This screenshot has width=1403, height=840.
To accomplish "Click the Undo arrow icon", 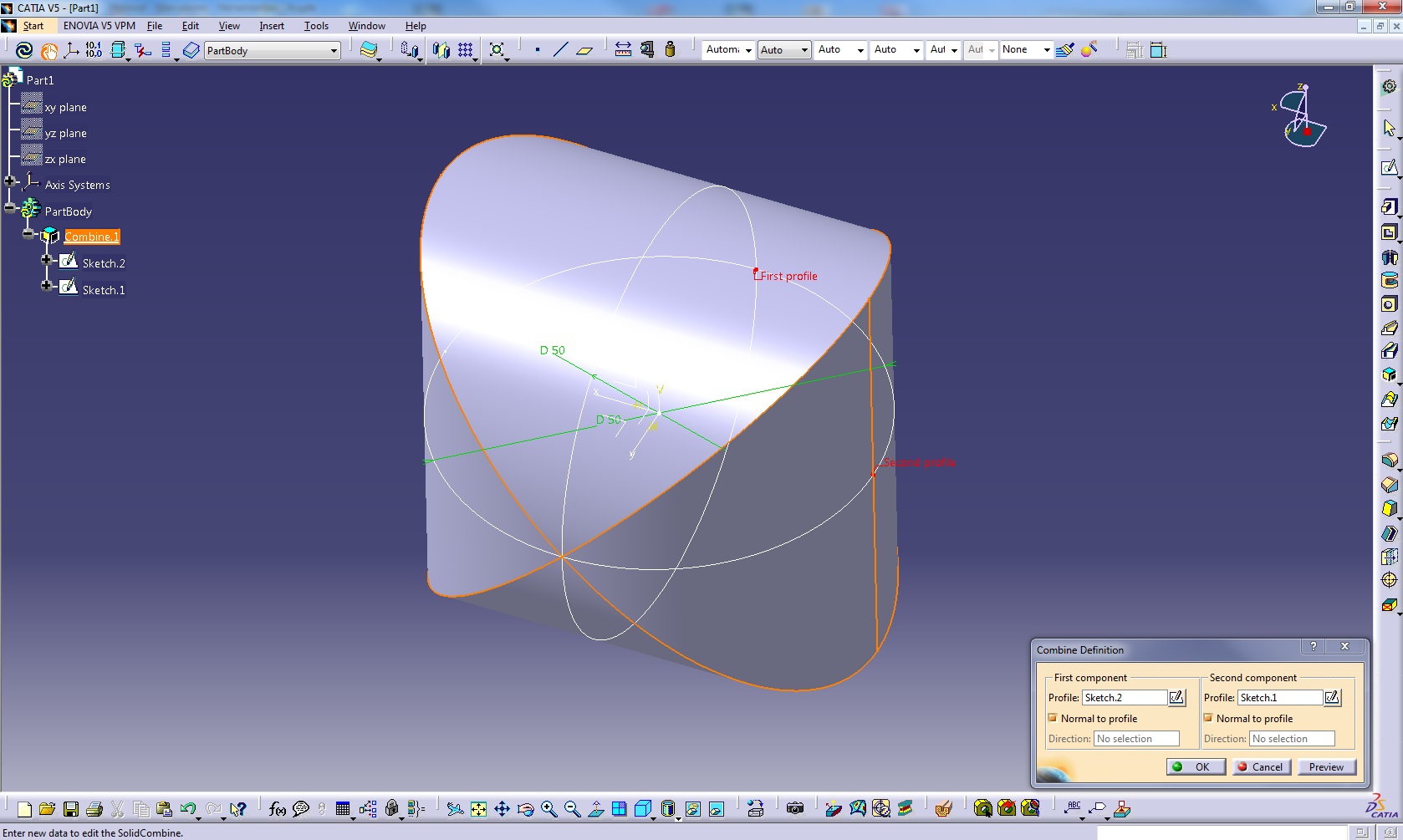I will [188, 808].
